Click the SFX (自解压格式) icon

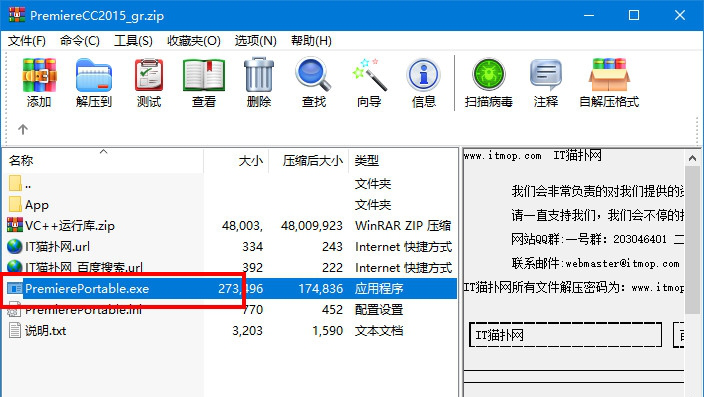coord(609,75)
